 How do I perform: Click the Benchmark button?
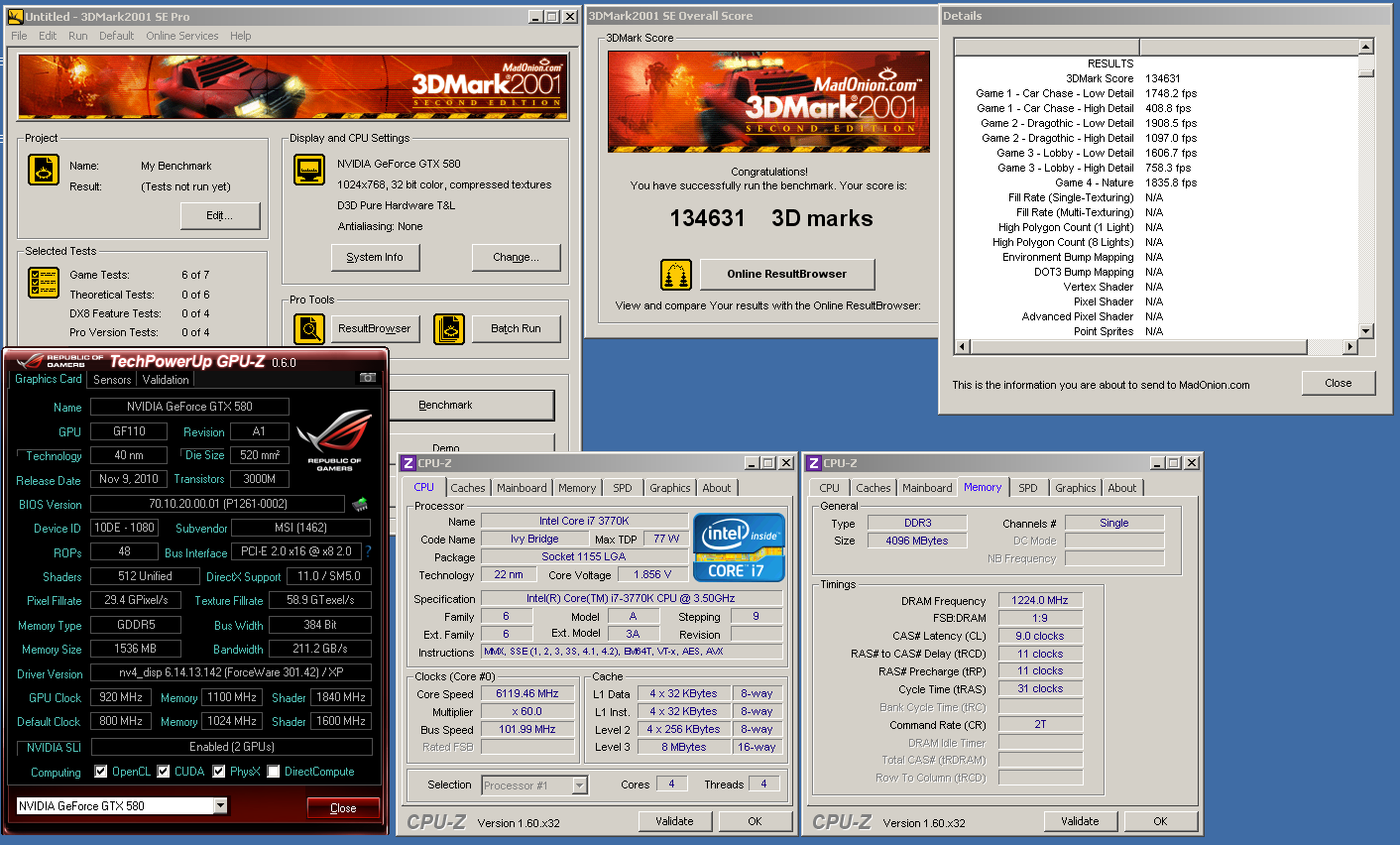tap(471, 405)
